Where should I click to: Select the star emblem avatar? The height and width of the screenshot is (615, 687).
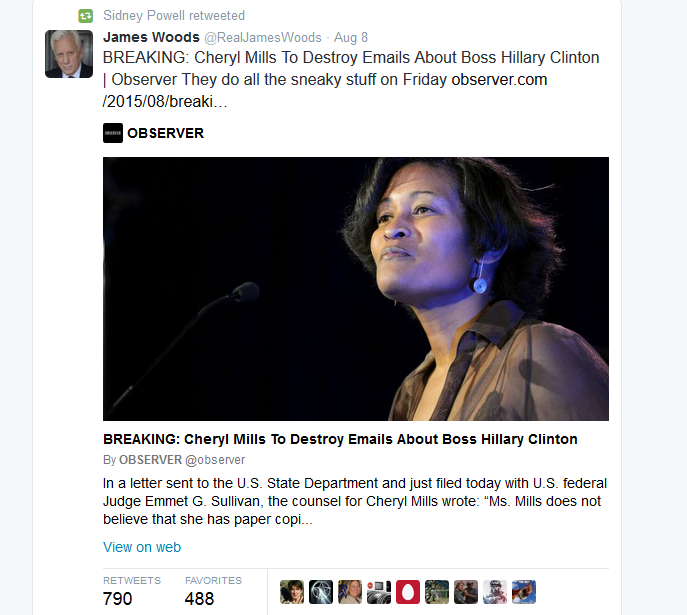point(321,592)
